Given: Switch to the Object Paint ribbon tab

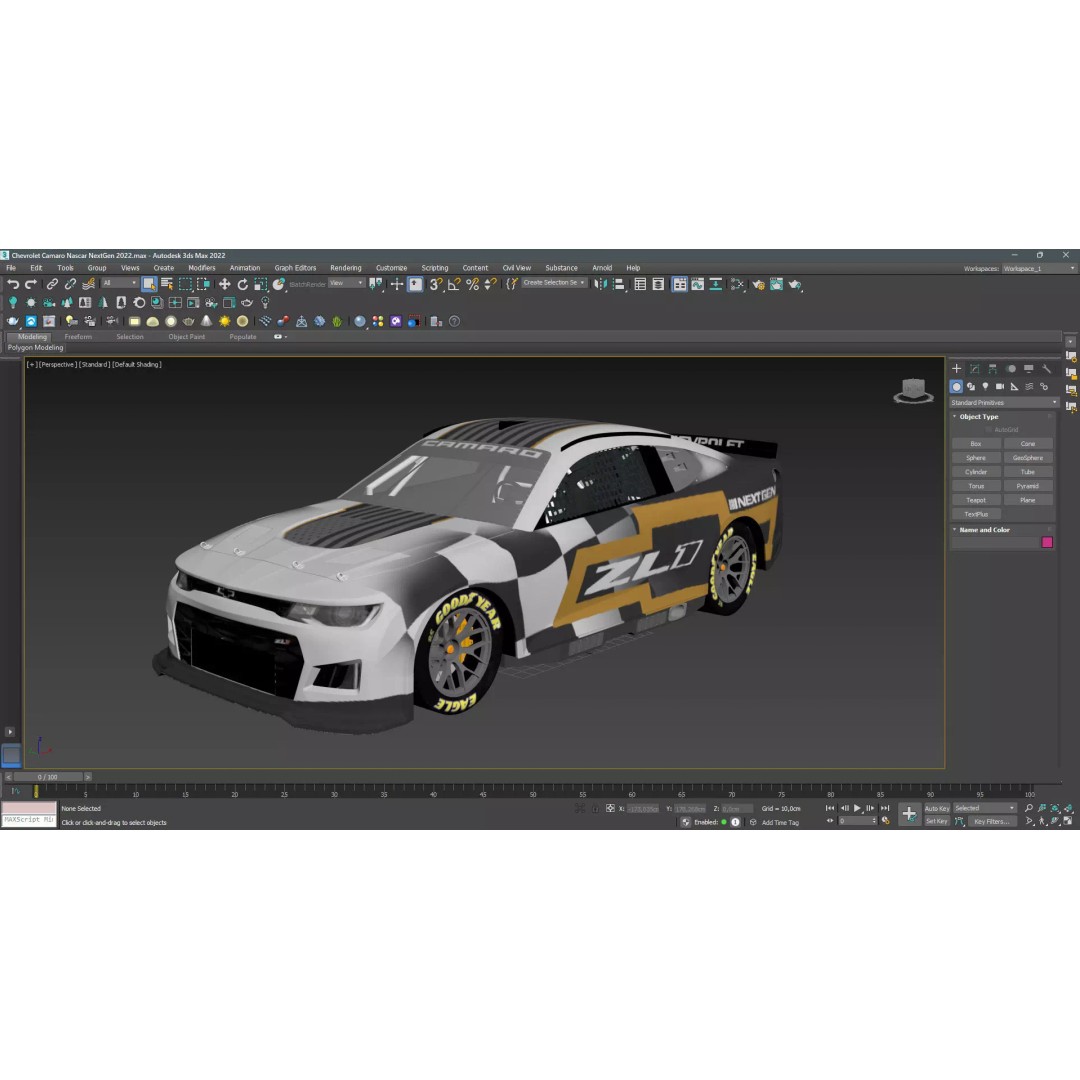Looking at the screenshot, I should pyautogui.click(x=187, y=337).
